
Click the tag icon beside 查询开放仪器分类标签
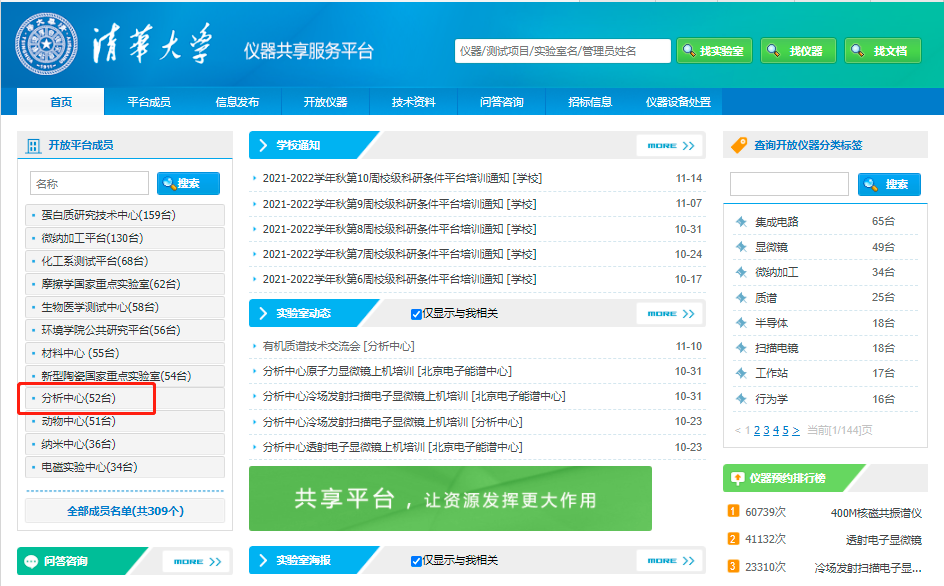[739, 145]
